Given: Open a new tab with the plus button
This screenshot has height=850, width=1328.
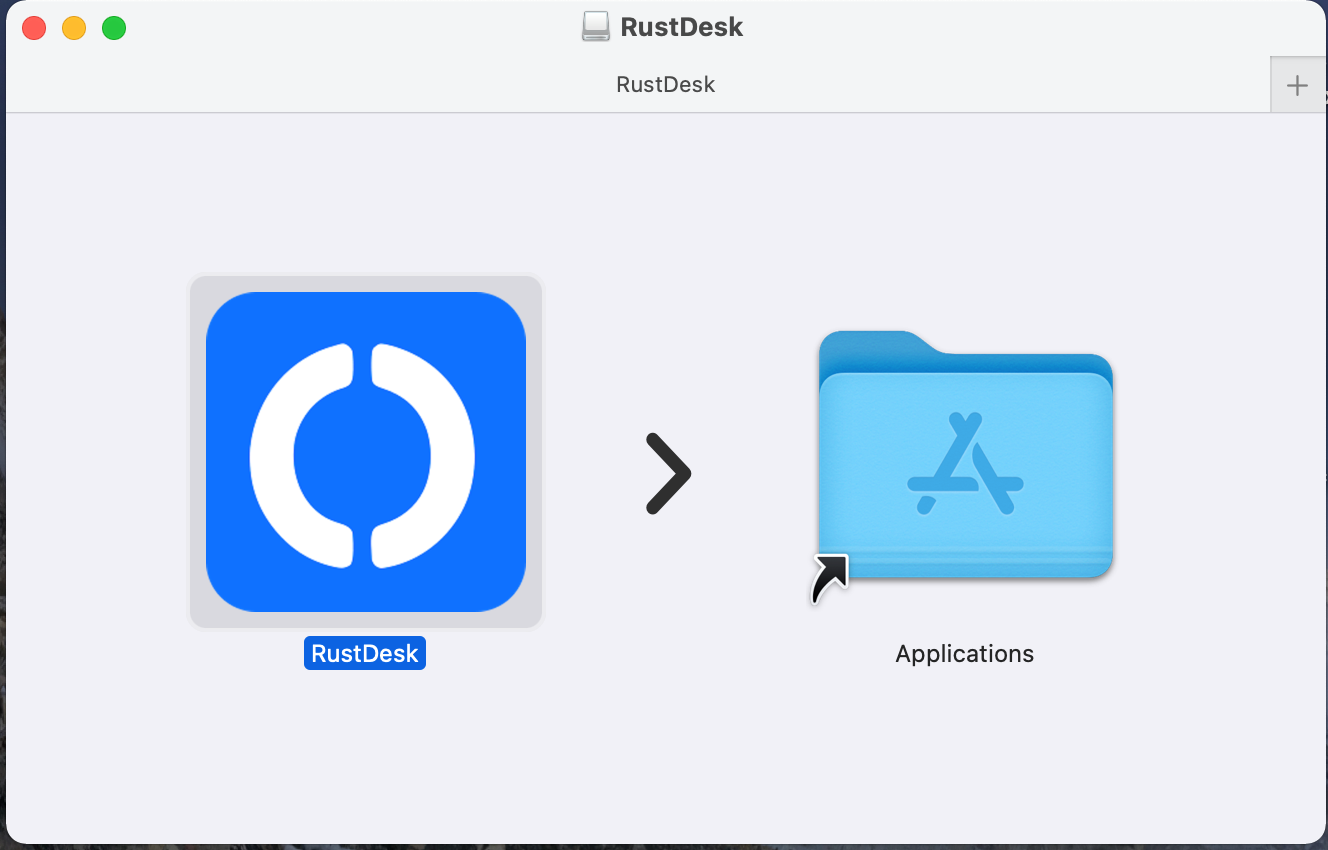Looking at the screenshot, I should (x=1297, y=85).
